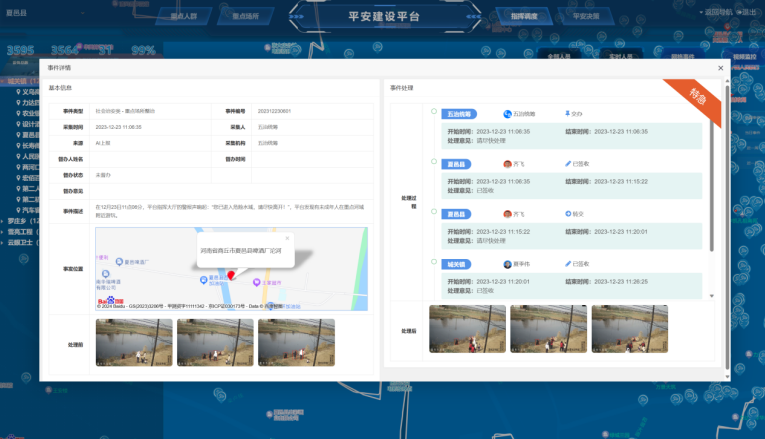The height and width of the screenshot is (439, 765).
Task: Click the 加油站 blue map marker
Action: coord(203,280)
